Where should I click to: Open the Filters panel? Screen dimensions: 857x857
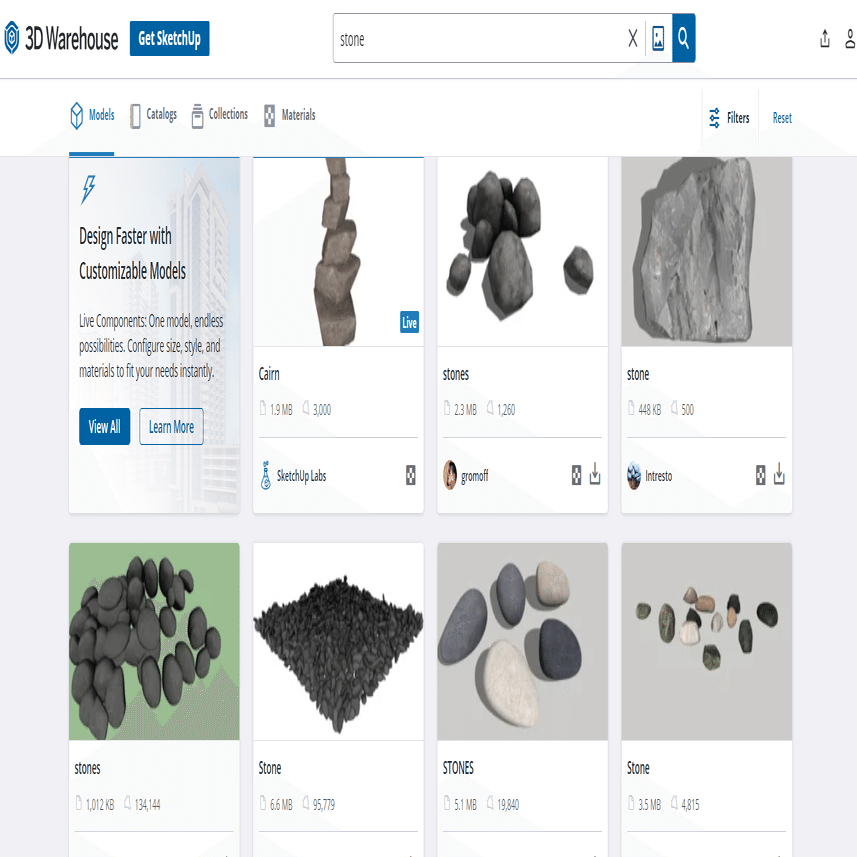(x=729, y=118)
